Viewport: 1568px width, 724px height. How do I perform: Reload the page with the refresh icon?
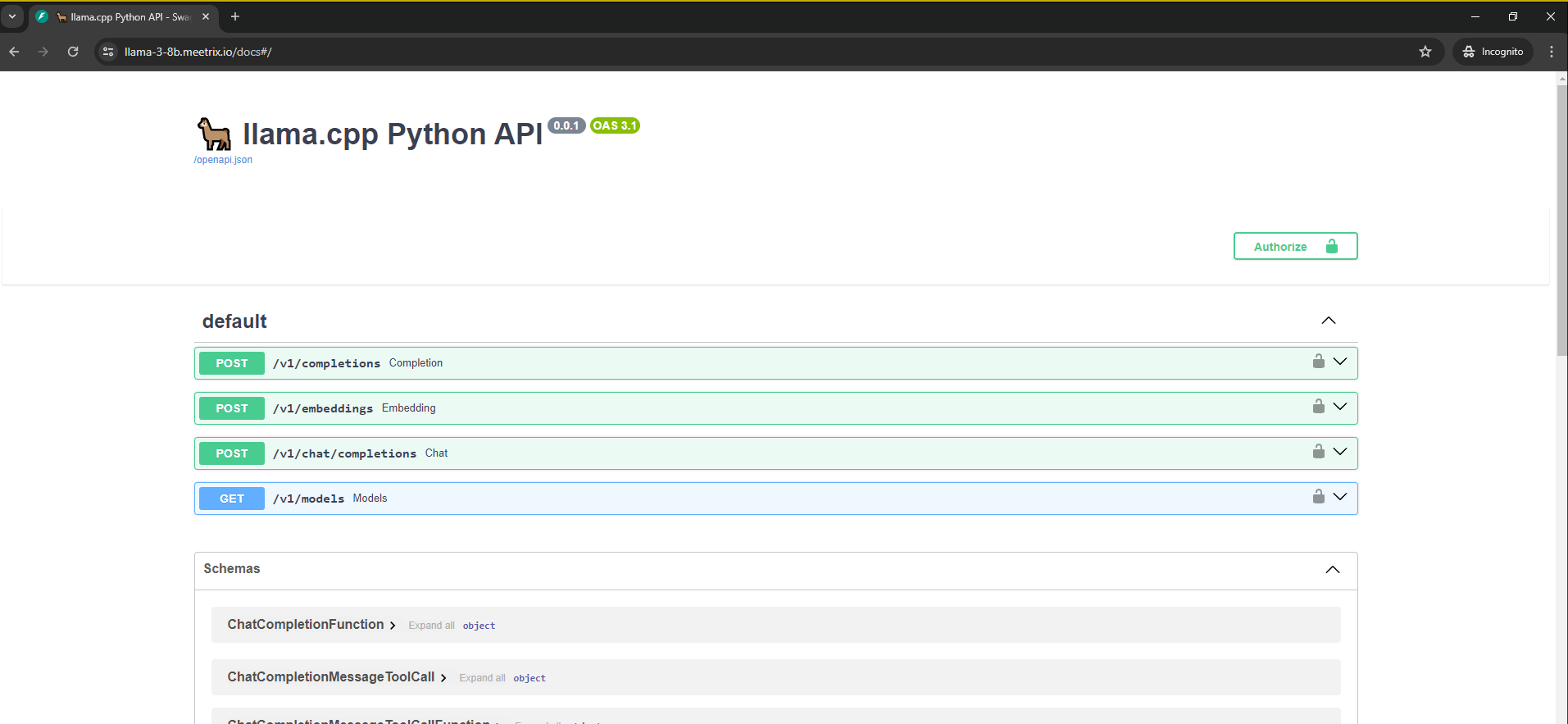(73, 52)
